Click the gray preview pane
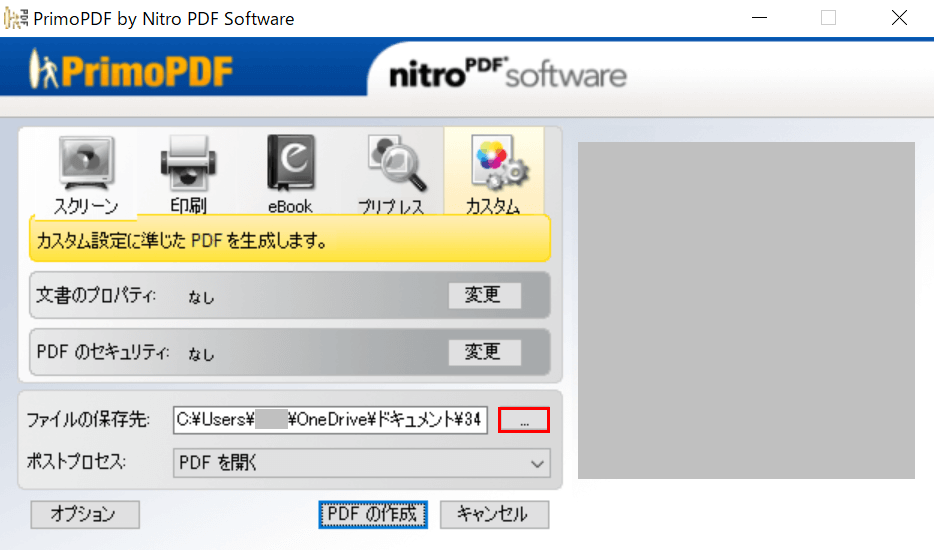Screen dimensions: 934x550 (746, 310)
